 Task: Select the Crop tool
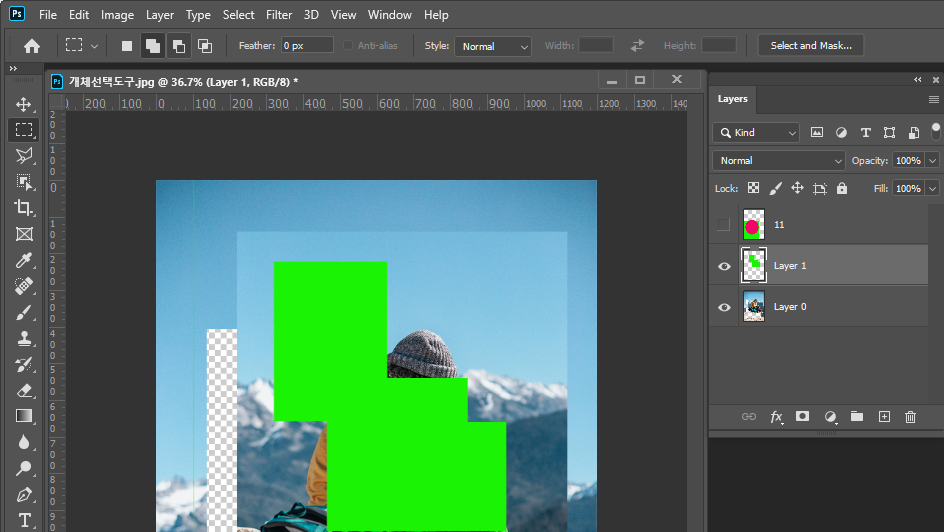(23, 208)
